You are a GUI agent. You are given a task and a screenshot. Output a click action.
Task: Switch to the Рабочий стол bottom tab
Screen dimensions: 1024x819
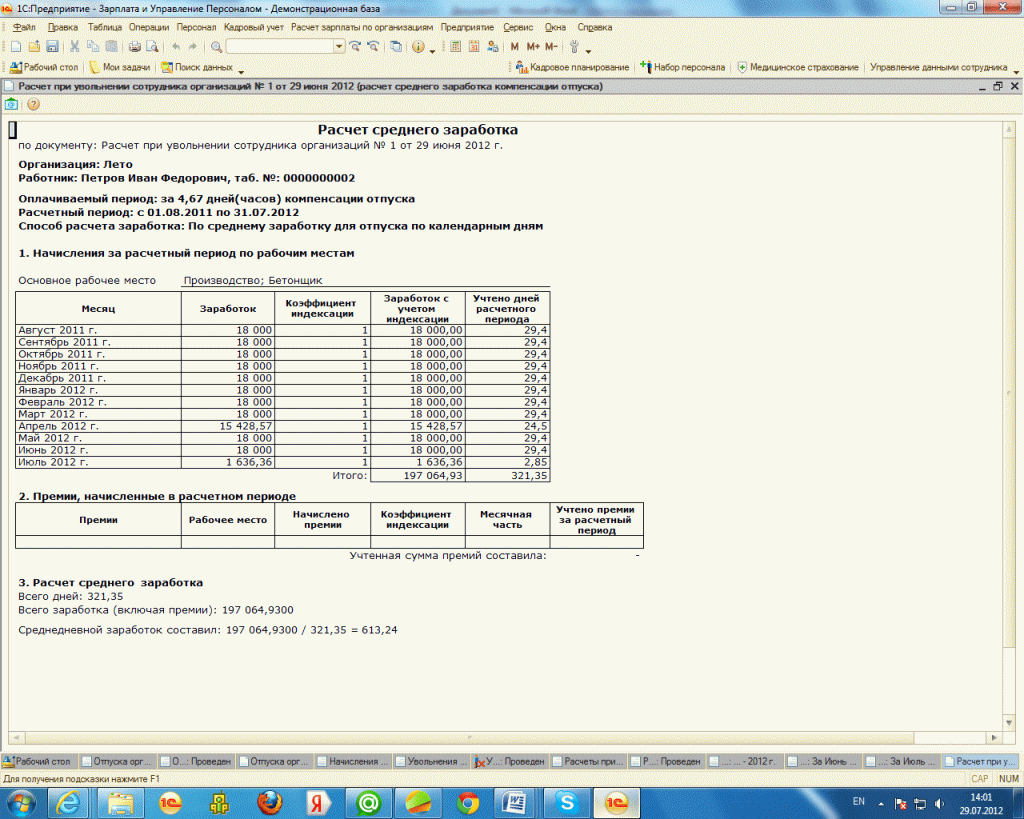38,761
